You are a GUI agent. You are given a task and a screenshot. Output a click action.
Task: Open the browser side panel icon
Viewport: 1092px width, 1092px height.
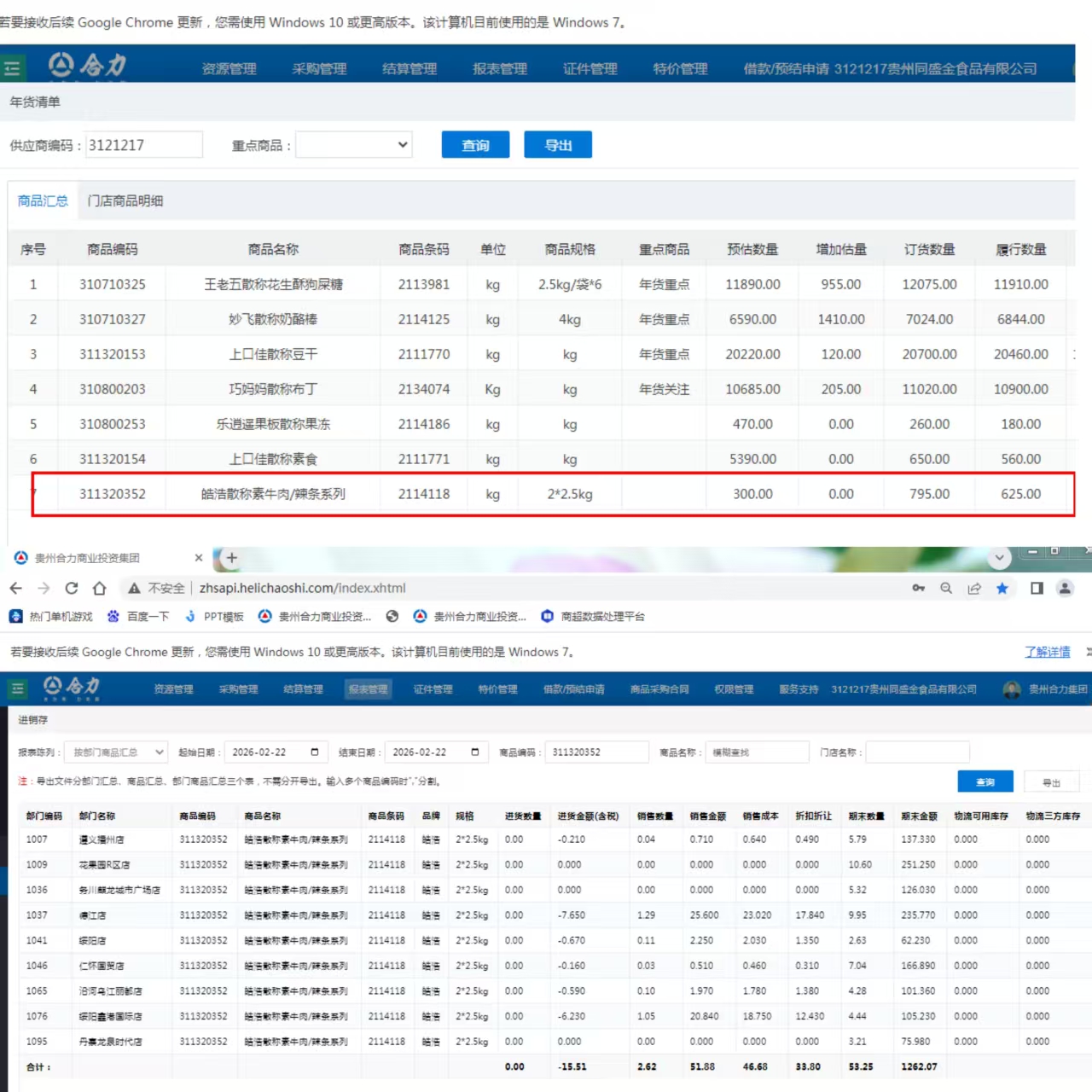pos(1037,588)
